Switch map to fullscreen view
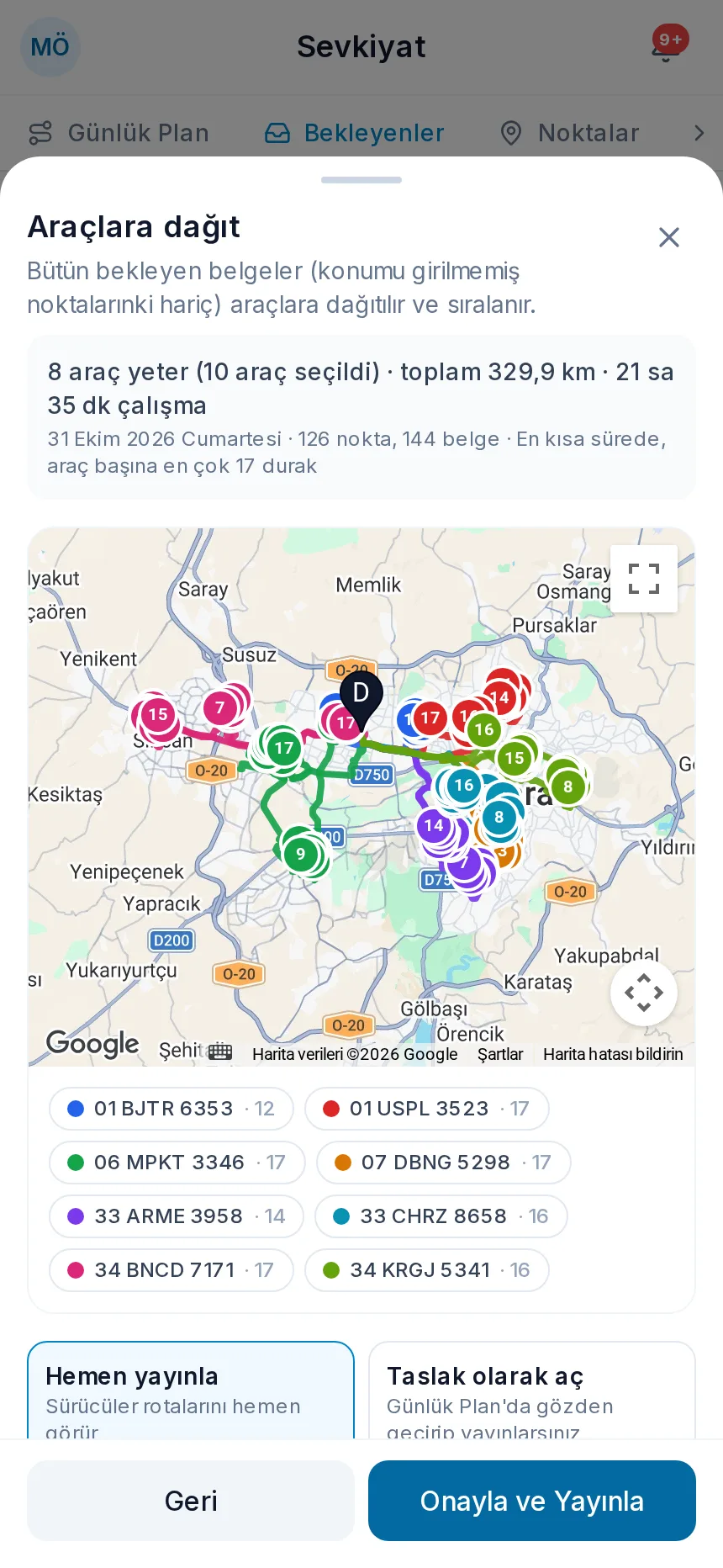 tap(644, 579)
